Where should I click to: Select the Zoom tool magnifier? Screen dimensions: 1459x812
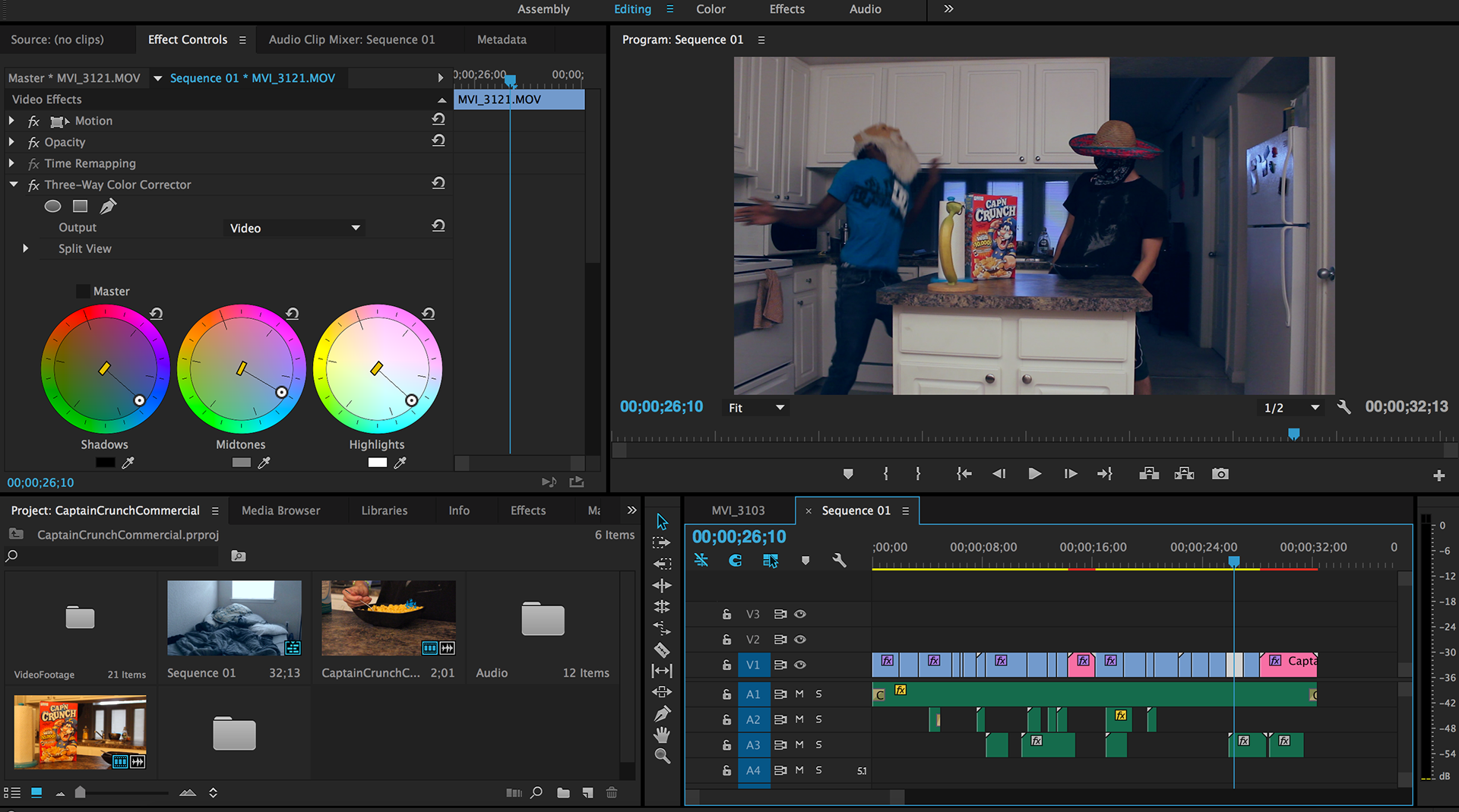click(x=662, y=756)
